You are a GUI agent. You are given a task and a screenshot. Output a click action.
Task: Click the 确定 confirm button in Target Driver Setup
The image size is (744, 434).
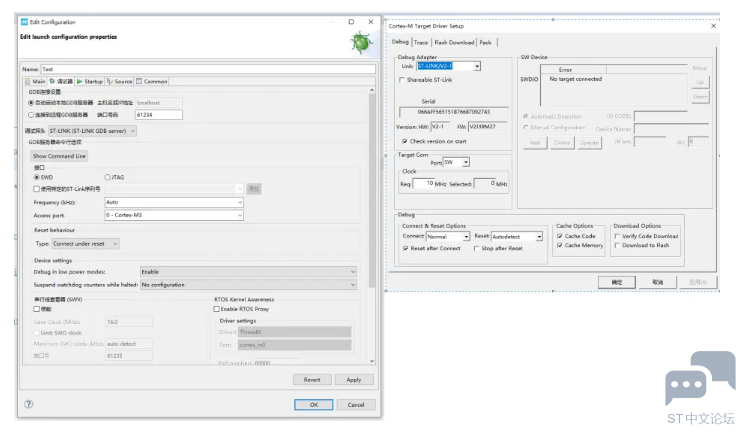(x=616, y=282)
